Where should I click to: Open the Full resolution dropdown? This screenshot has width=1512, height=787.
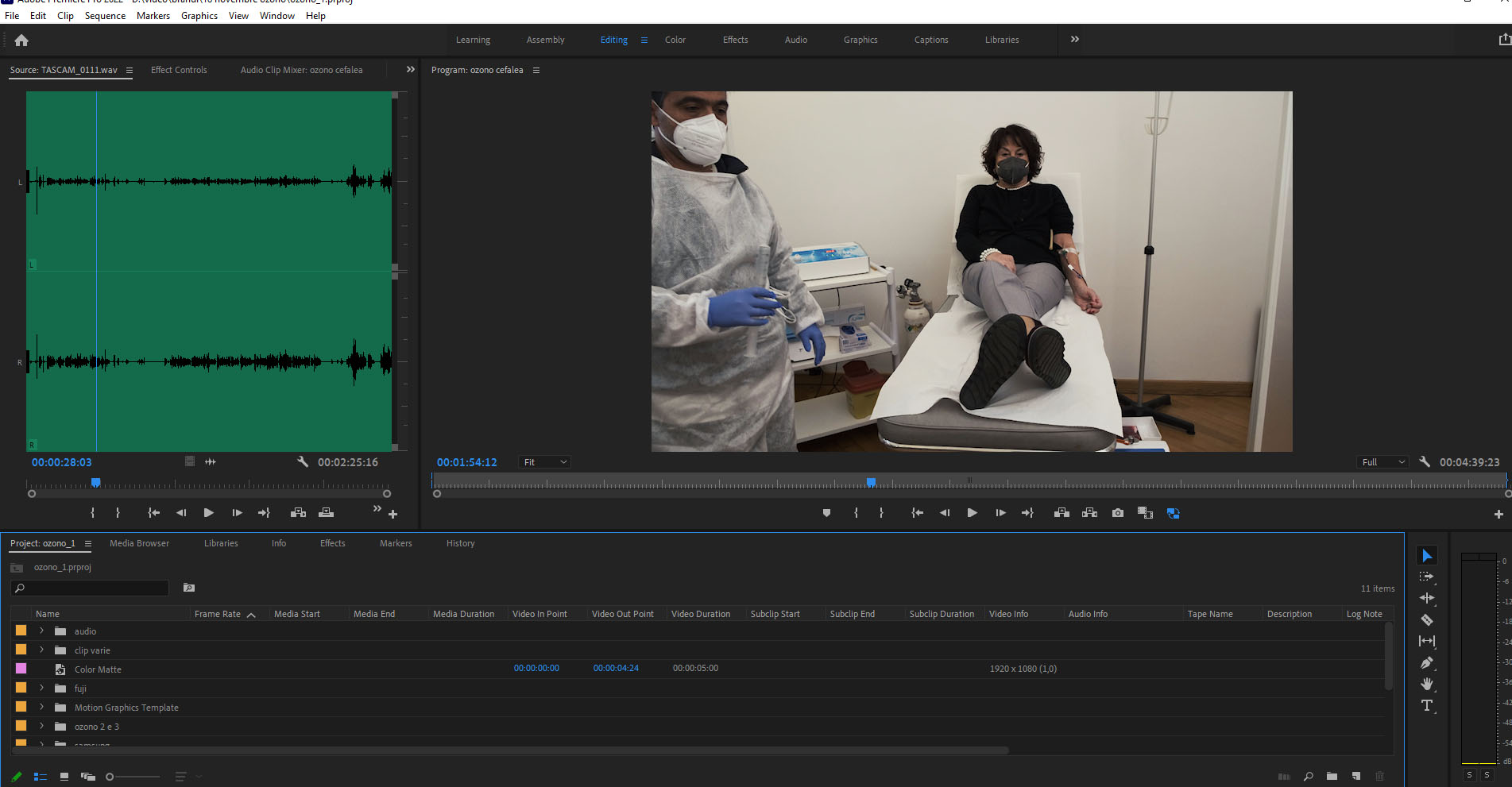tap(1382, 461)
